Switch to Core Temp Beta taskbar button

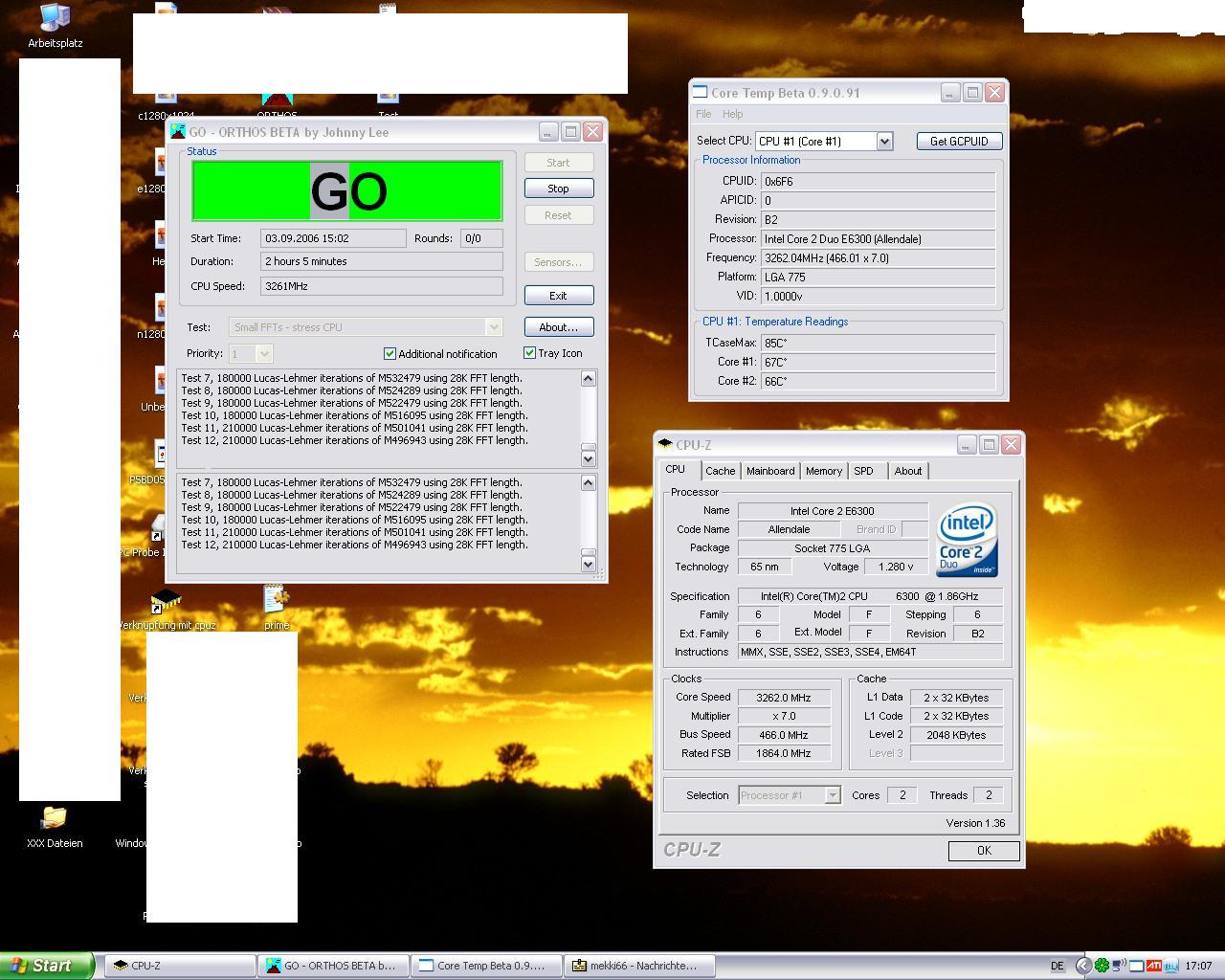coord(486,966)
